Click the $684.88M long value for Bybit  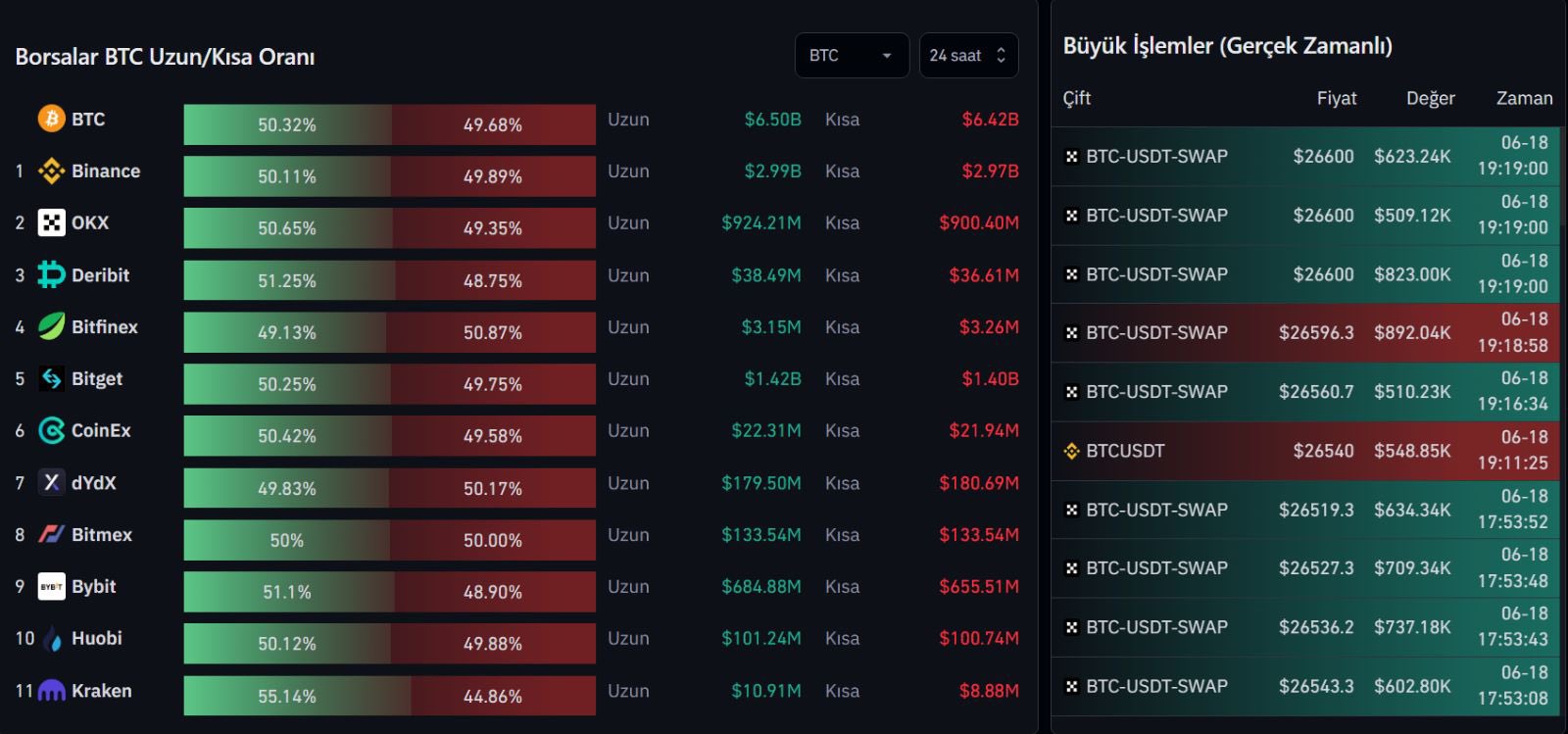pos(761,586)
